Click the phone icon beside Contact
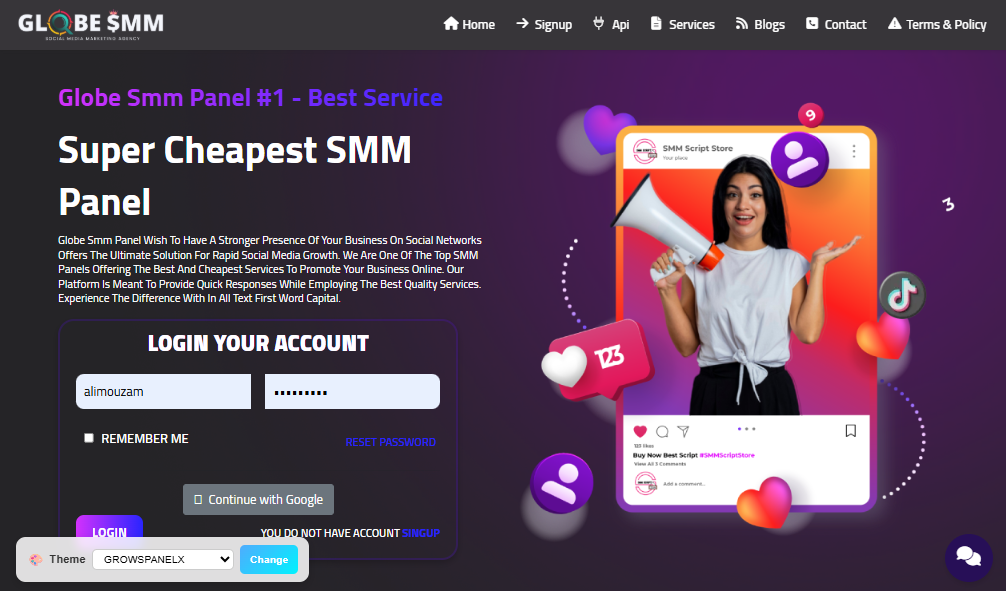1006x591 pixels. point(812,24)
